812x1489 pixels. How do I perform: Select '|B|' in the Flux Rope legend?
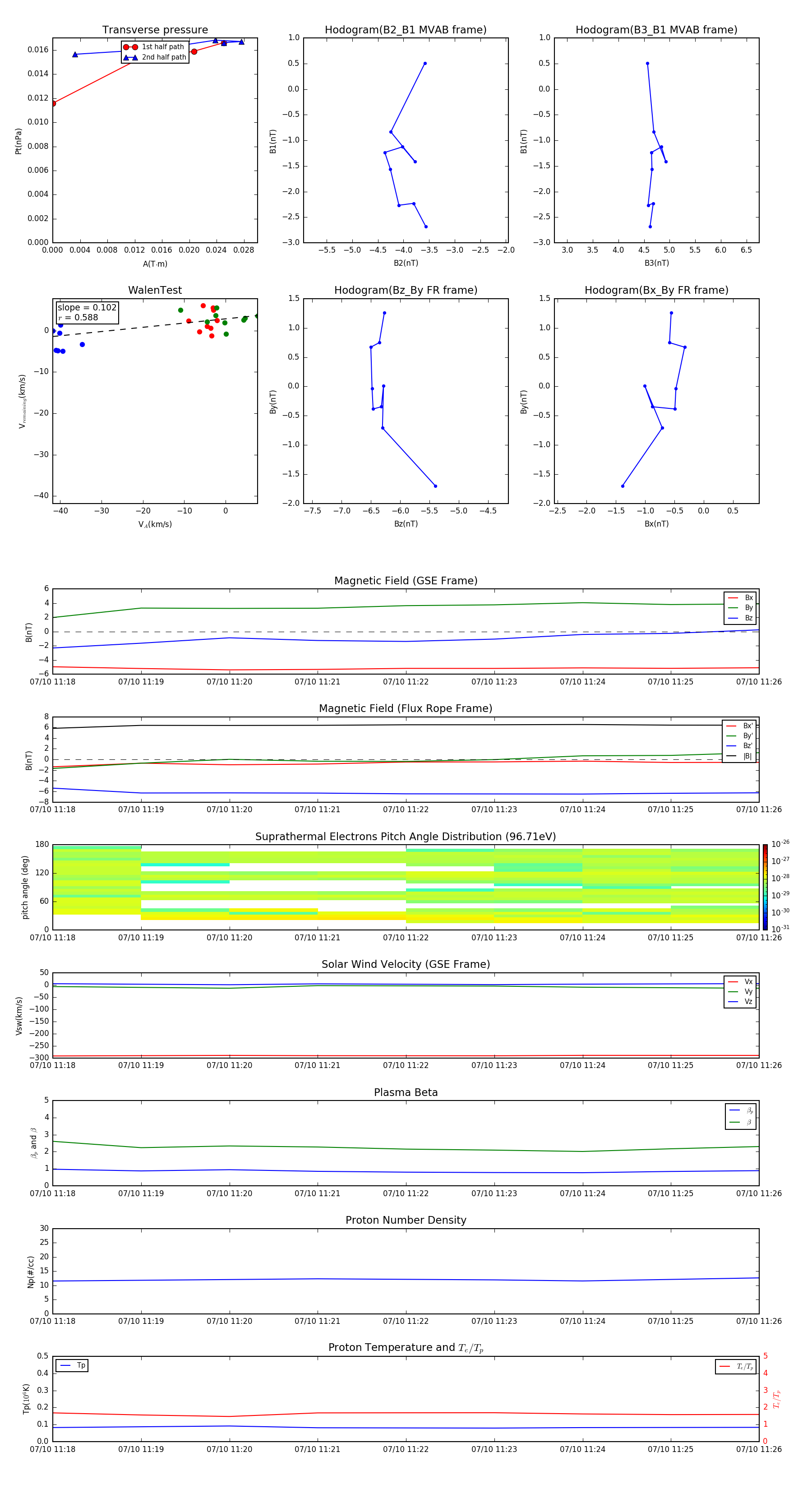[x=739, y=756]
